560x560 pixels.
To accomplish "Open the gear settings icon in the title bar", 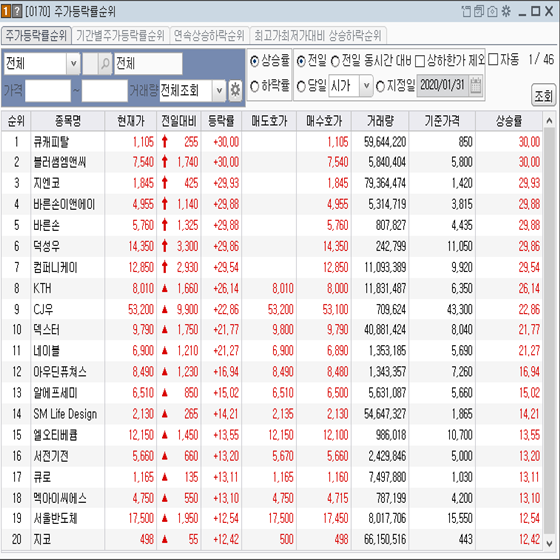I will coord(506,11).
